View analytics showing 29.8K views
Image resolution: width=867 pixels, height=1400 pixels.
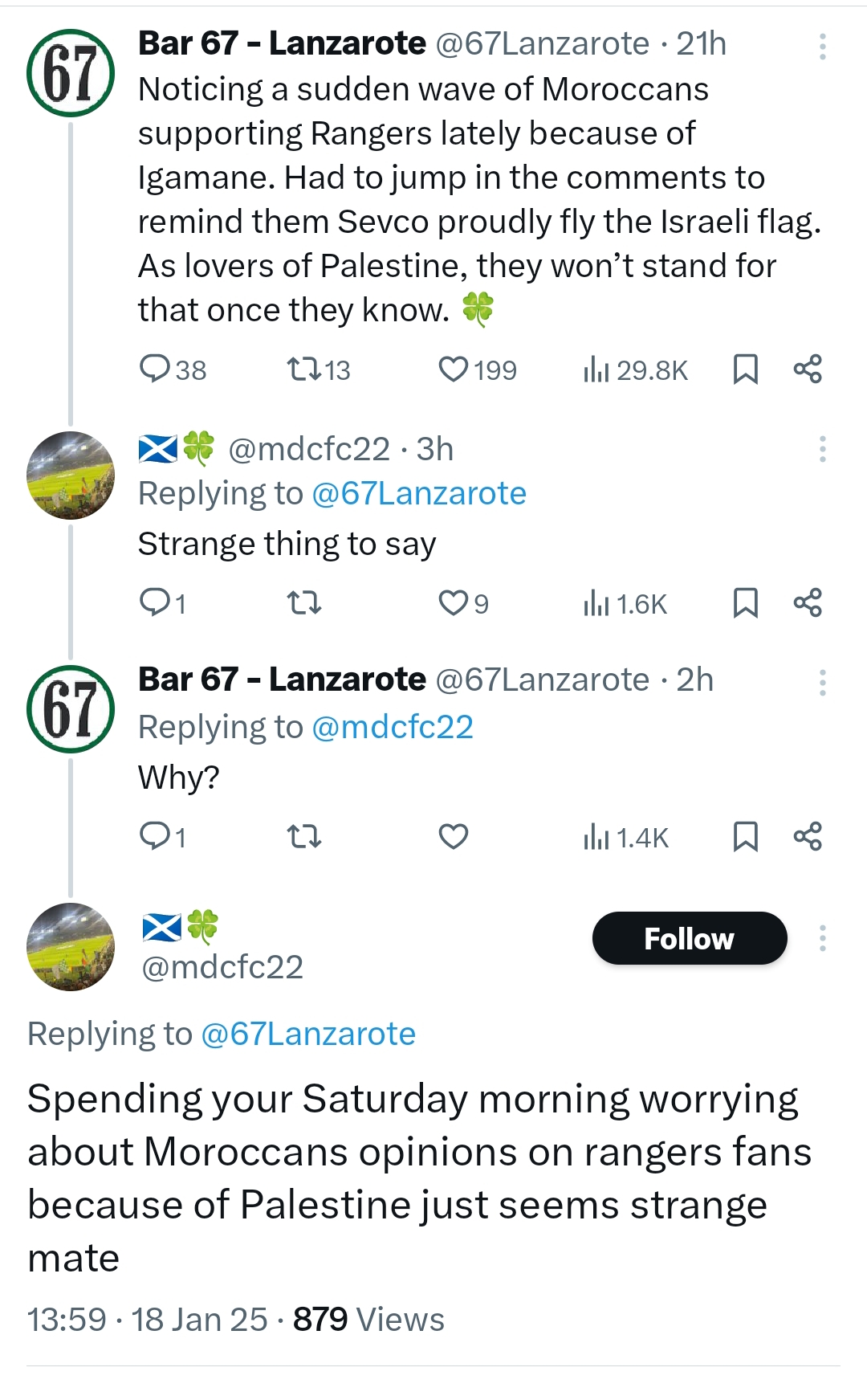pos(636,370)
